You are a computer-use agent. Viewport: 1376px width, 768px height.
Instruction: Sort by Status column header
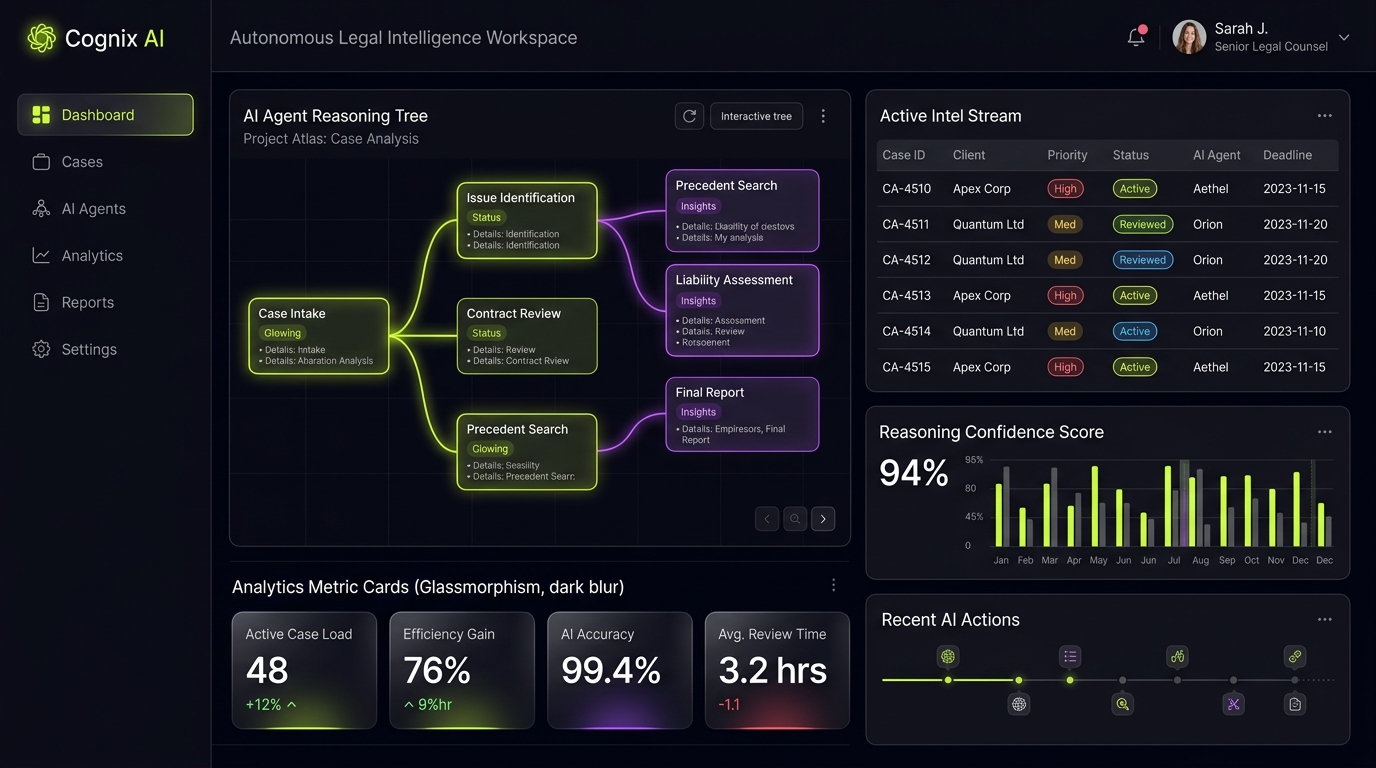tap(1131, 155)
